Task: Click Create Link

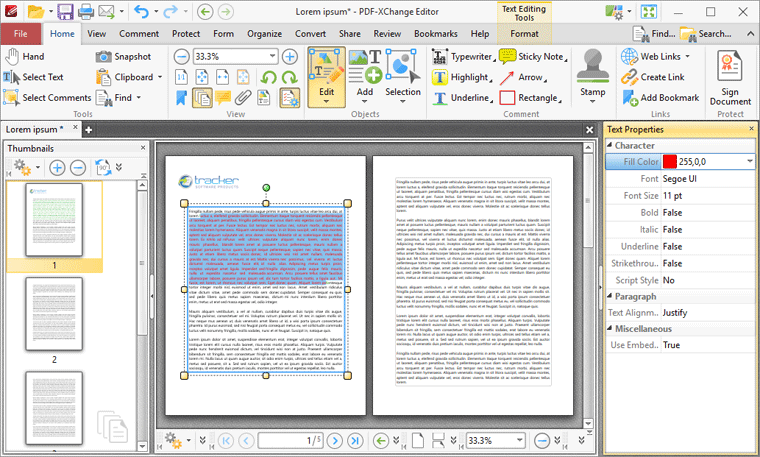Action: click(x=653, y=77)
